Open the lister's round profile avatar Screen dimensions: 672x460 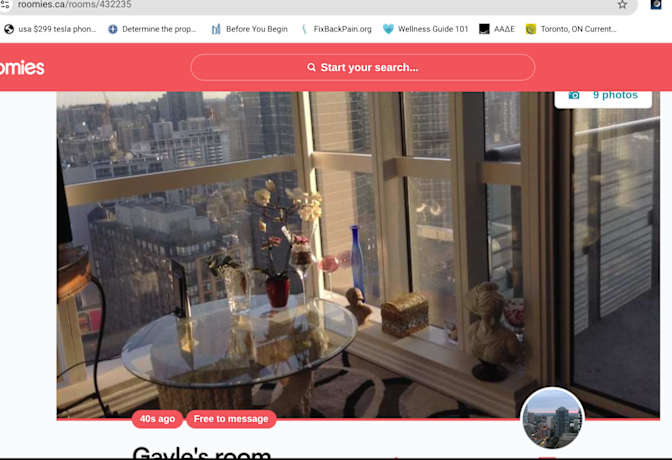pos(552,418)
